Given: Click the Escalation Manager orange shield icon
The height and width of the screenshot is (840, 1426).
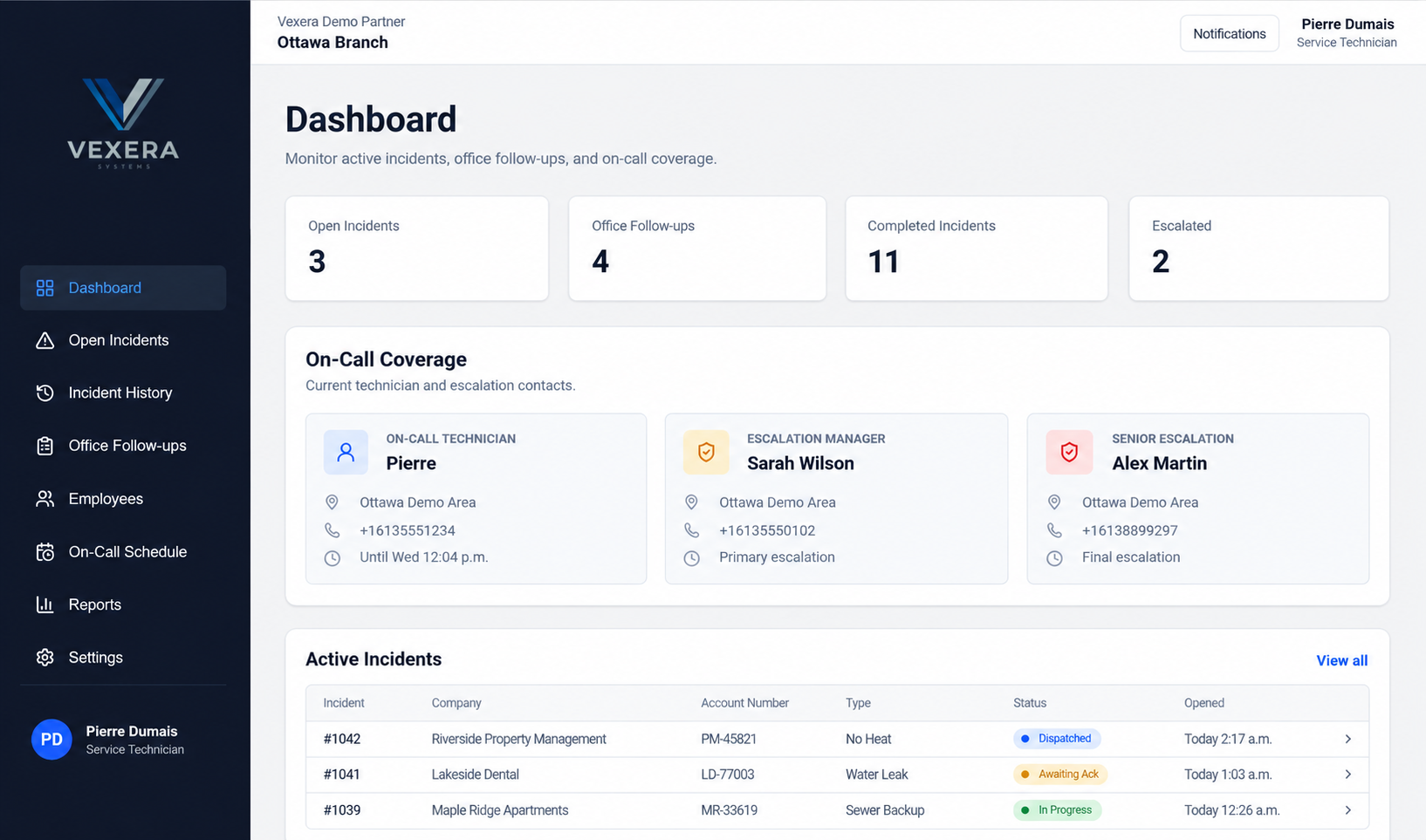Looking at the screenshot, I should click(x=706, y=452).
